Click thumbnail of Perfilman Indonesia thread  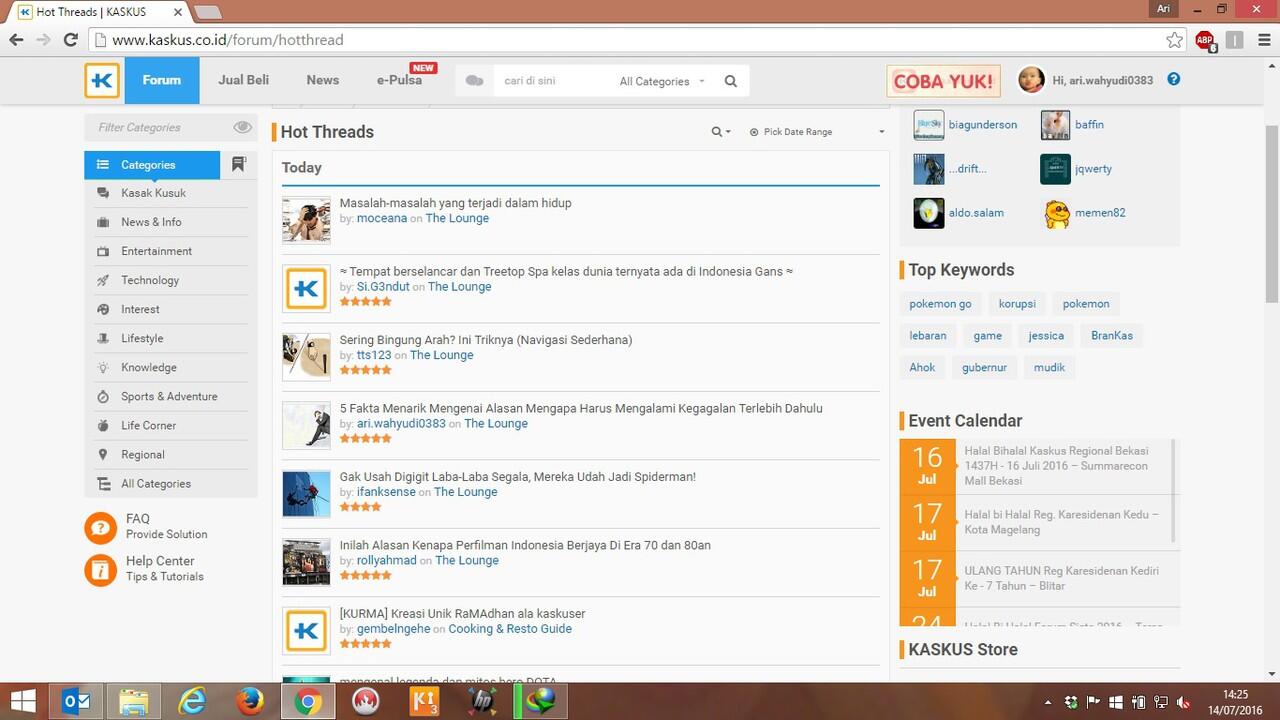(x=306, y=562)
